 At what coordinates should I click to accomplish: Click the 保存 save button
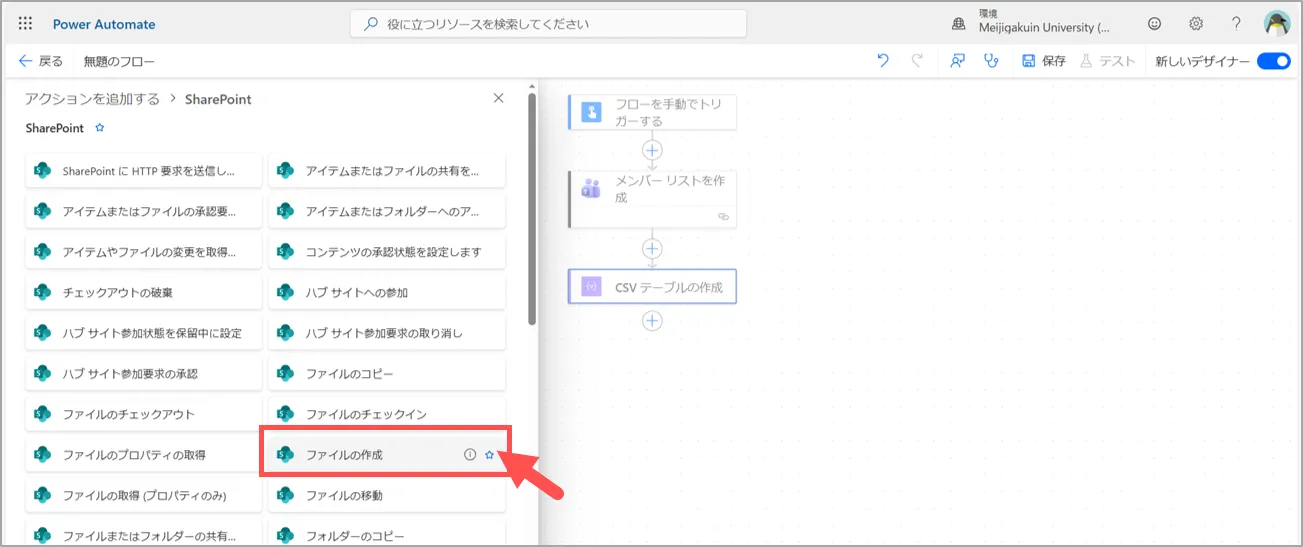(x=1044, y=61)
